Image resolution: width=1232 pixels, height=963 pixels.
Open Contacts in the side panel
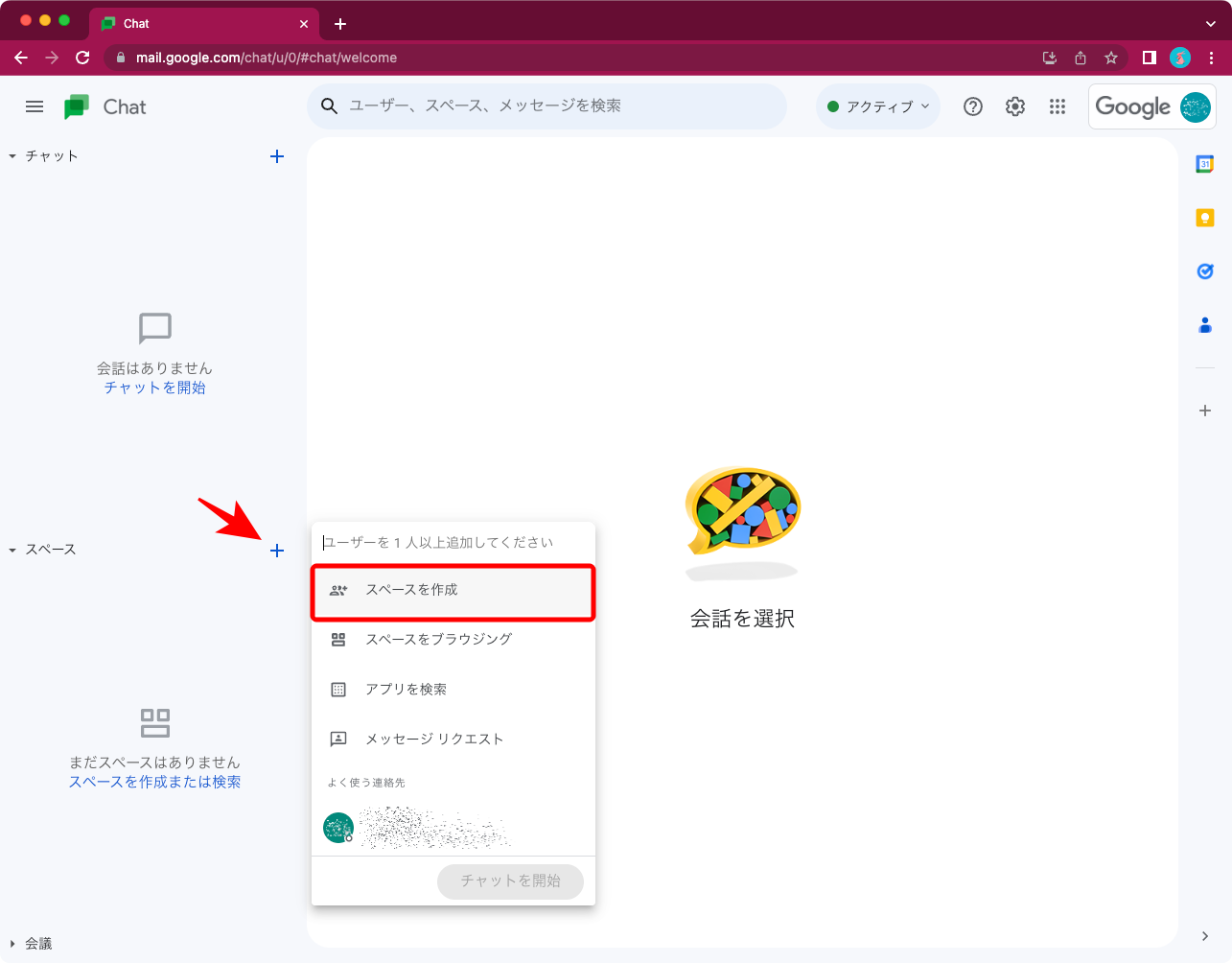(1204, 325)
